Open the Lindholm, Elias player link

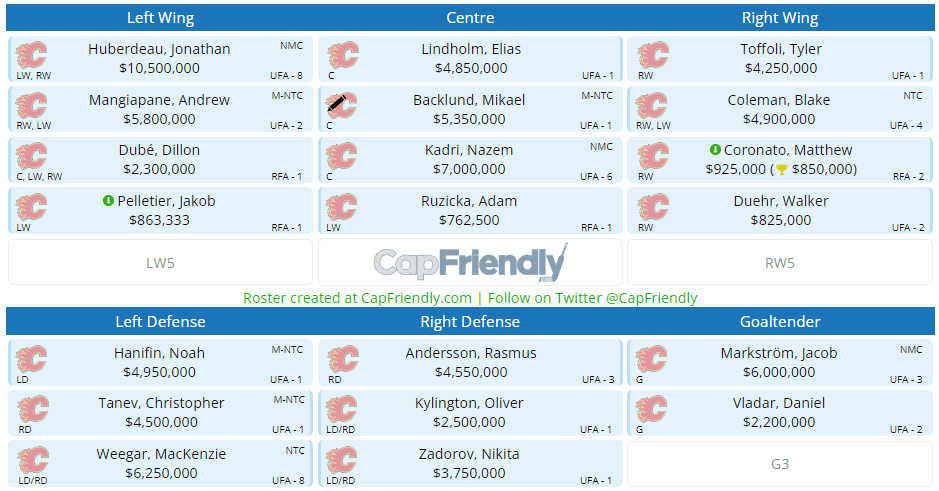(x=471, y=49)
